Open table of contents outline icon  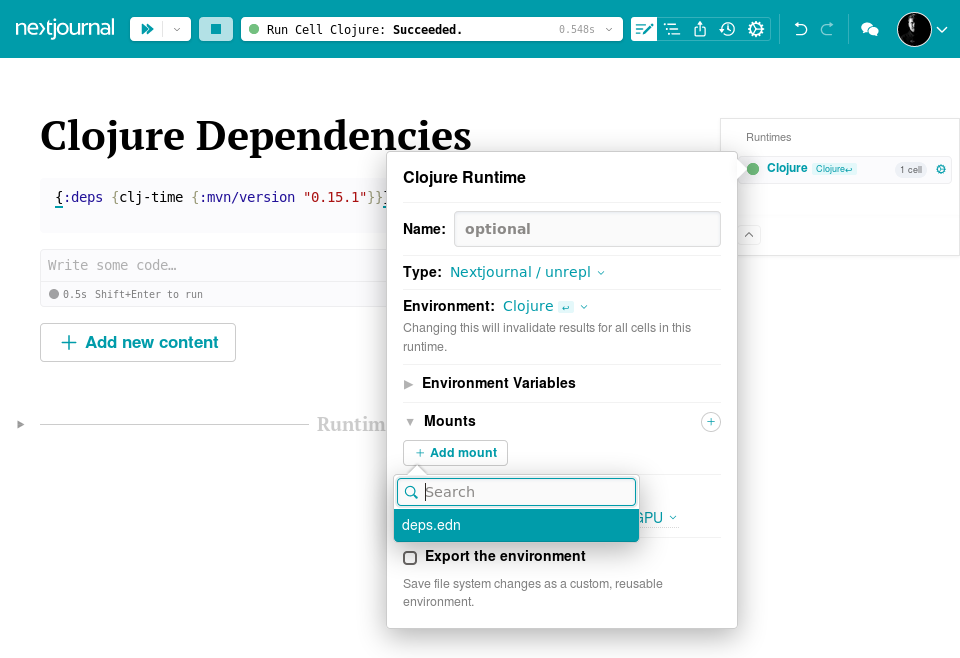(672, 29)
